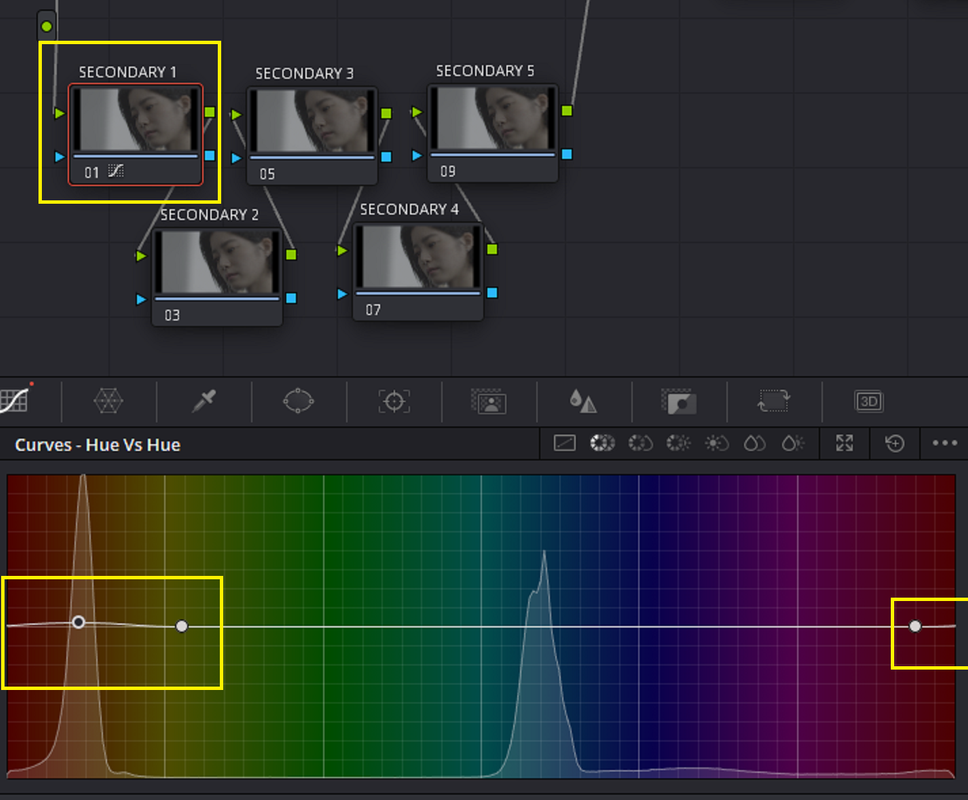
Task: Click the green RGB input of node 03
Action: [141, 256]
